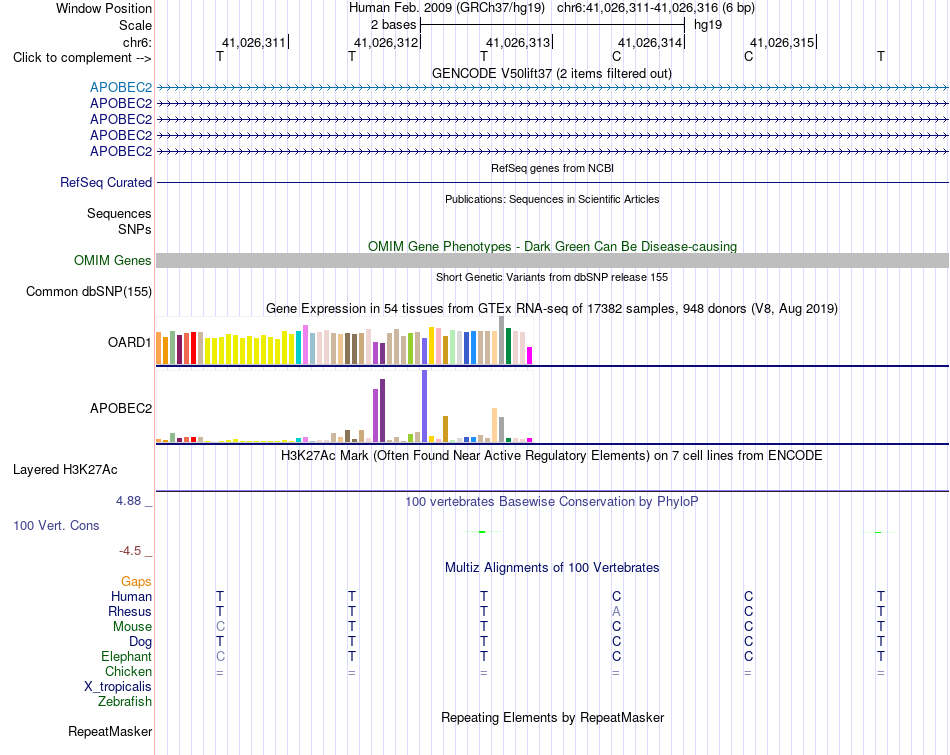Click the 'chr6:' ruler label

click(137, 42)
